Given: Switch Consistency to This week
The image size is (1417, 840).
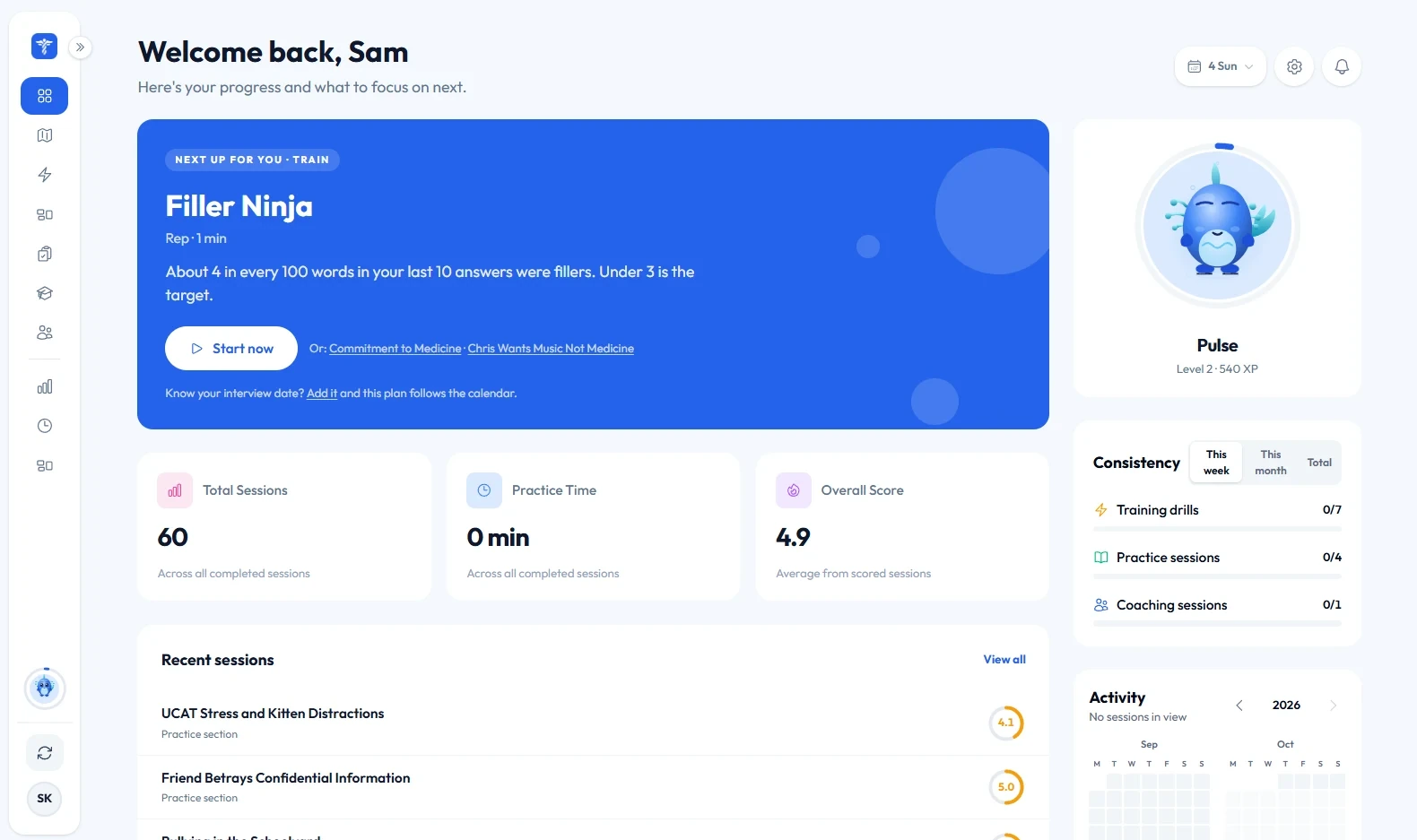Looking at the screenshot, I should pos(1216,463).
